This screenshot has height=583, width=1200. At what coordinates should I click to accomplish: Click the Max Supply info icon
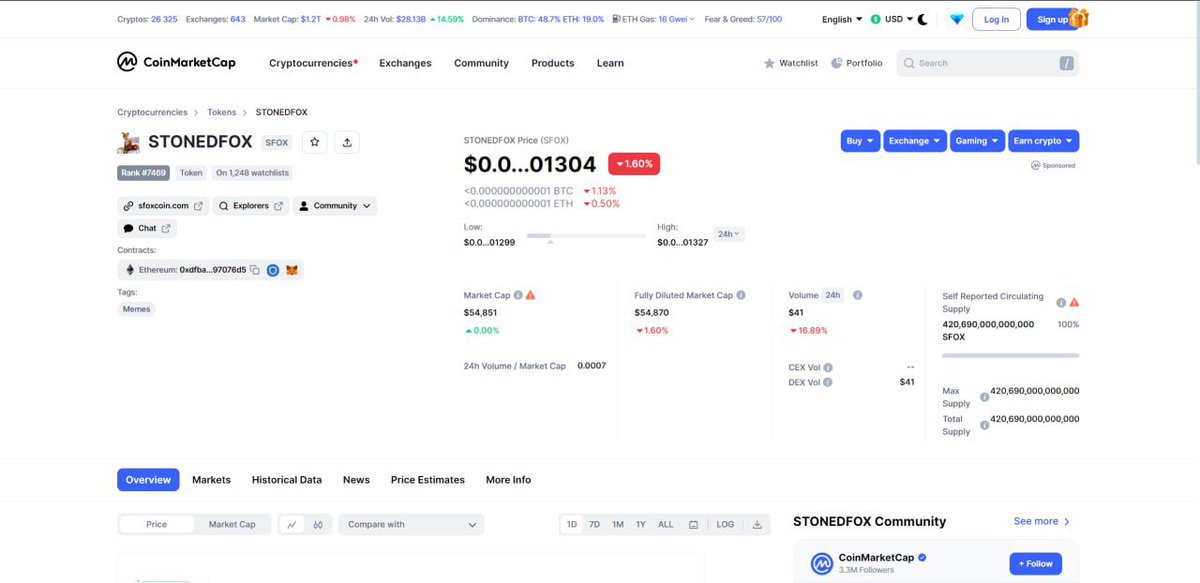pyautogui.click(x=984, y=397)
